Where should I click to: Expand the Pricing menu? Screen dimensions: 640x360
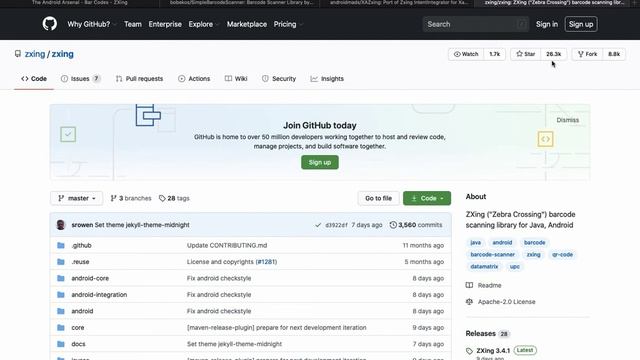288,24
